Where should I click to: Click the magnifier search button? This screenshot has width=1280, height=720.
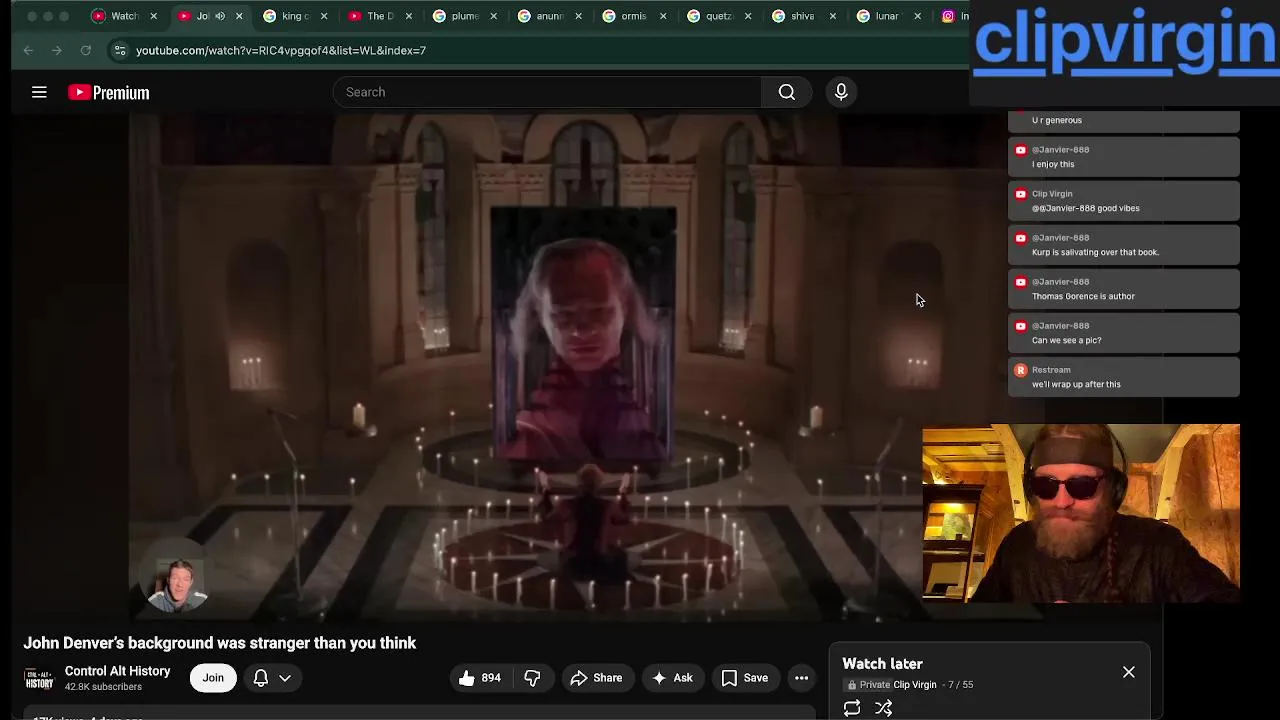787,92
